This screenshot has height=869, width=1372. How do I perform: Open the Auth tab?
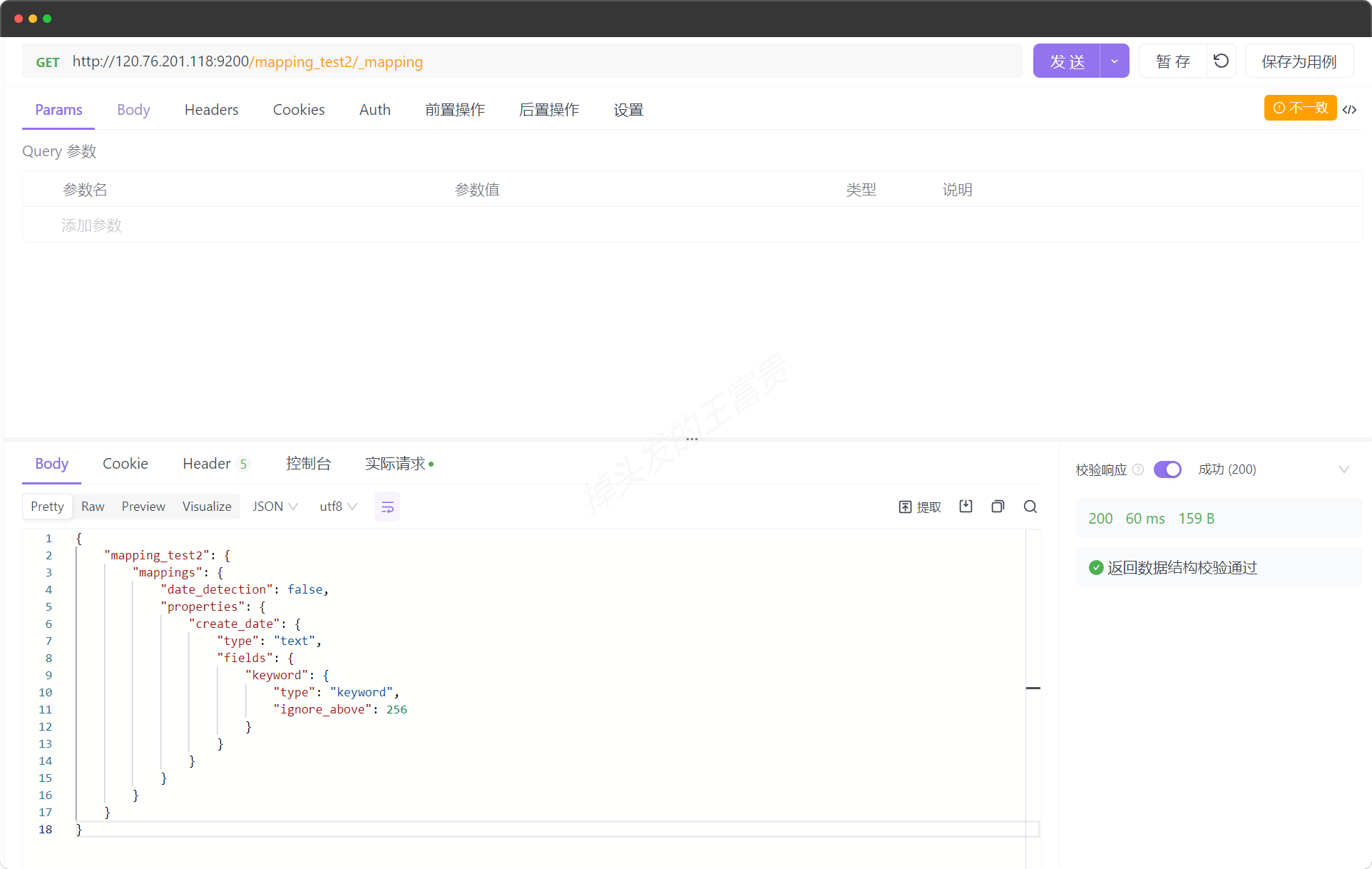point(375,110)
